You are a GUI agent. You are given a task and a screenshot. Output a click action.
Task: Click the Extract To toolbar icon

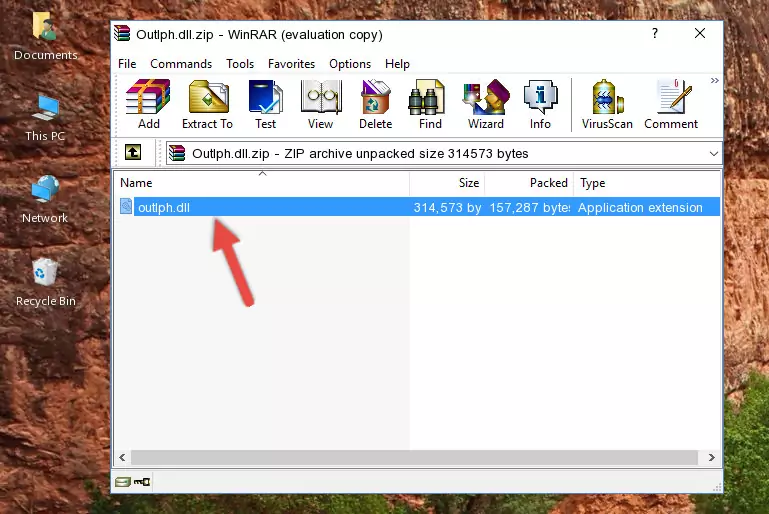click(x=207, y=104)
